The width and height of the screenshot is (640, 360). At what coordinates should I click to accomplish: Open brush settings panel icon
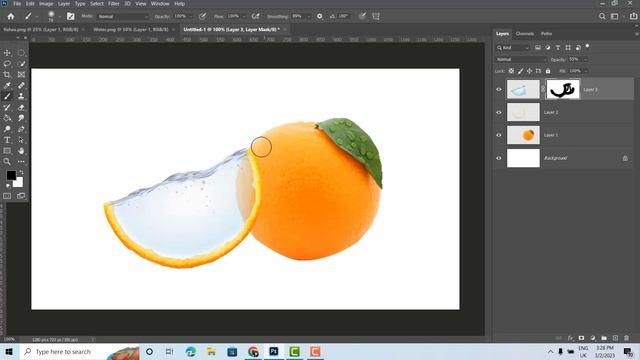click(x=71, y=16)
